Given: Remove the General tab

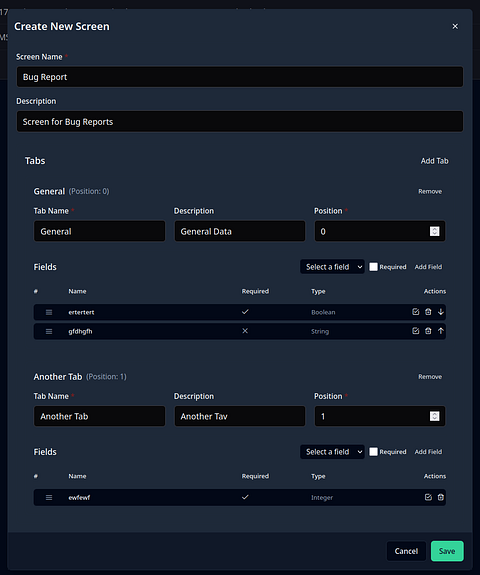Looking at the screenshot, I should pyautogui.click(x=430, y=191).
